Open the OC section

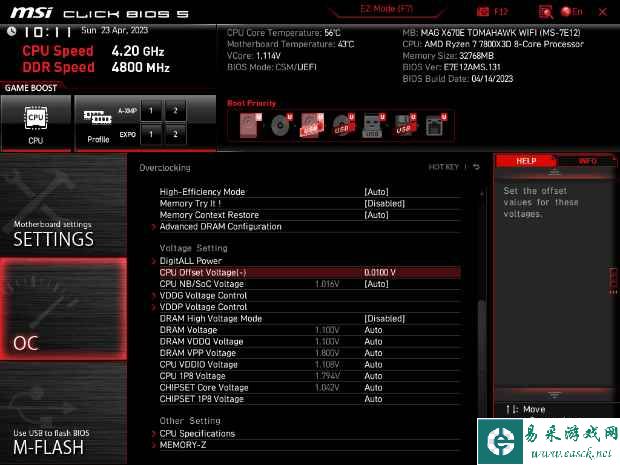[x=63, y=309]
